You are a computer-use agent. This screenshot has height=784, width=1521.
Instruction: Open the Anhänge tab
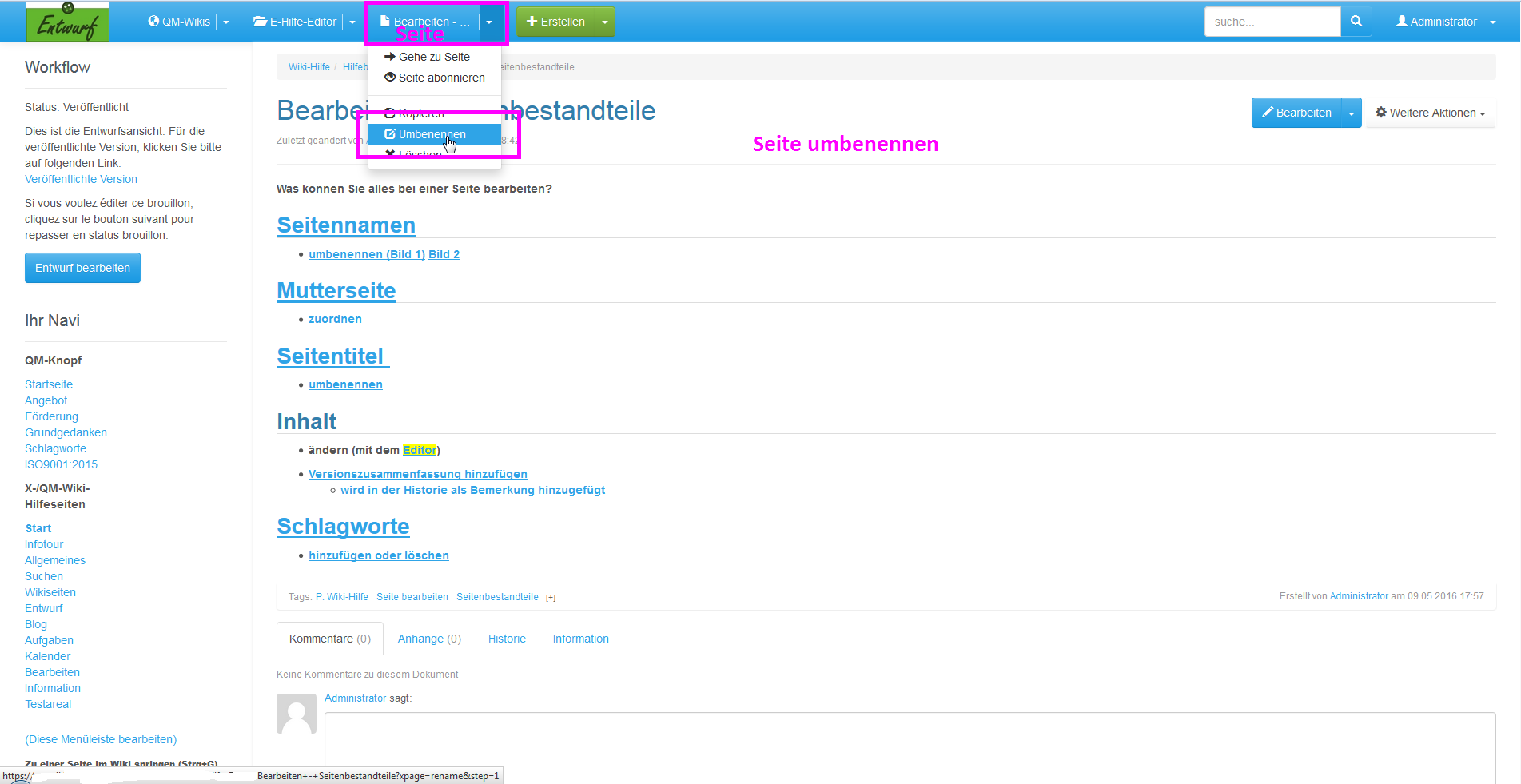pyautogui.click(x=429, y=639)
